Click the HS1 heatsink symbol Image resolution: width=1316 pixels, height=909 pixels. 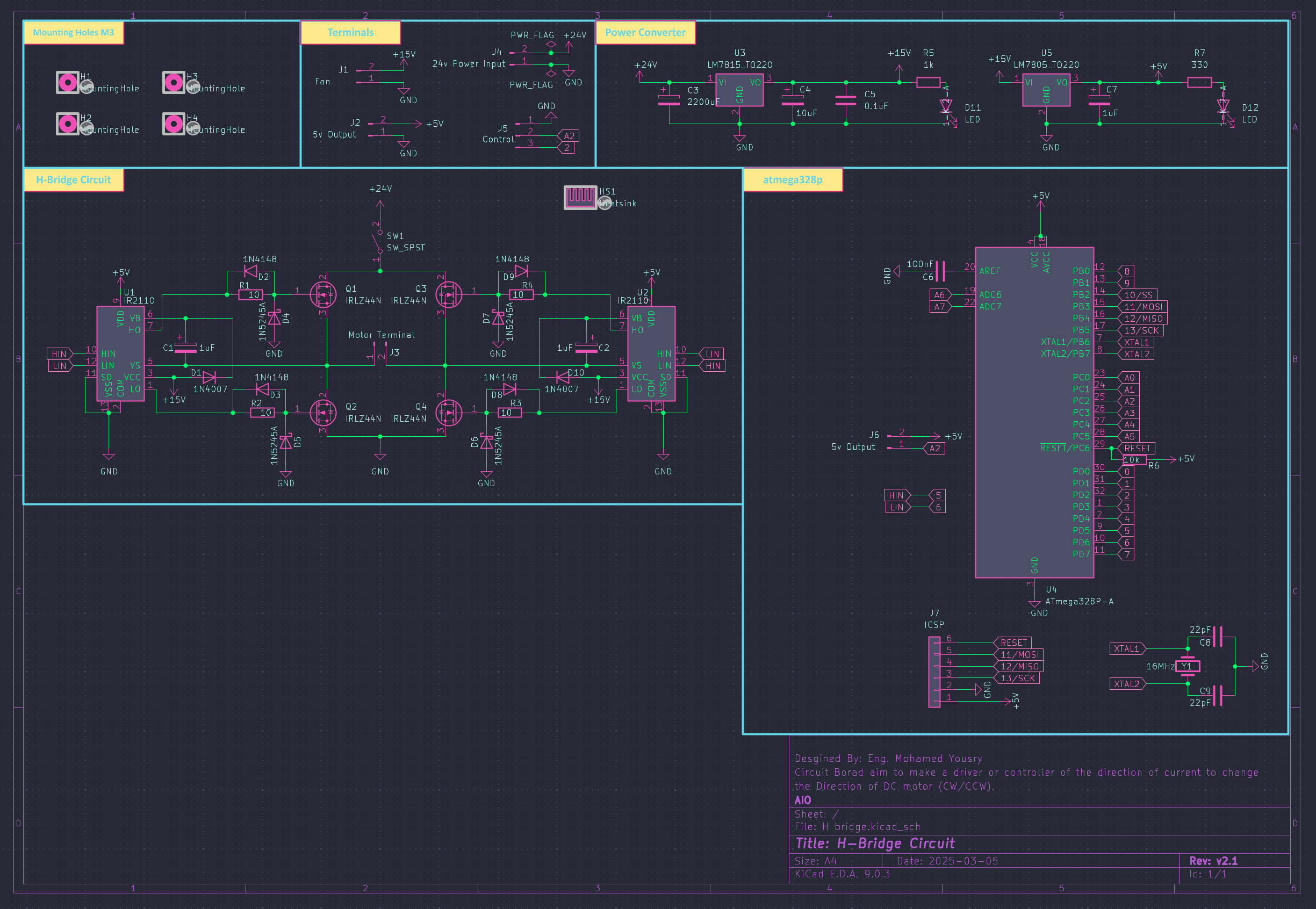580,197
